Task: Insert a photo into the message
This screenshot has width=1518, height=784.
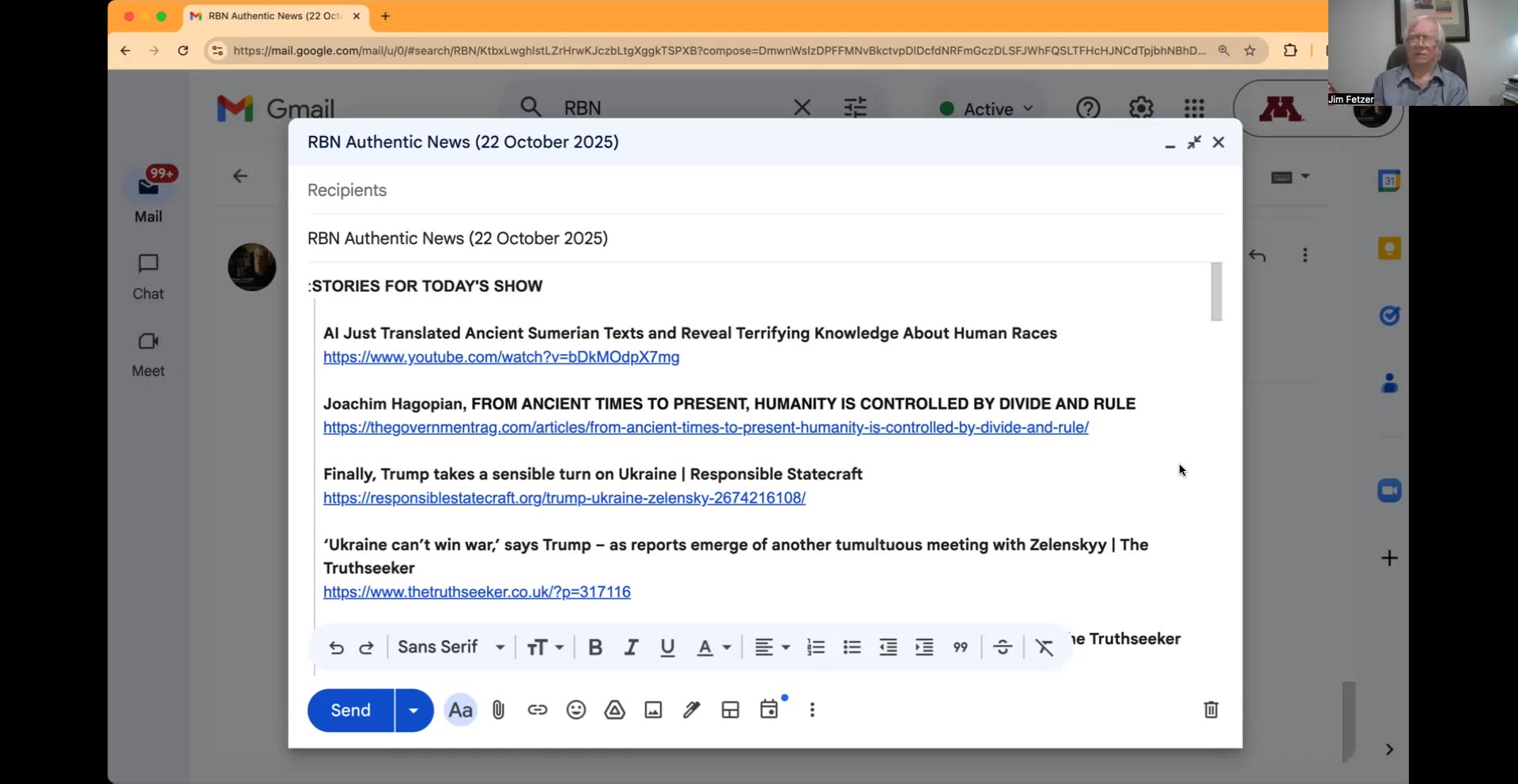Action: (652, 710)
